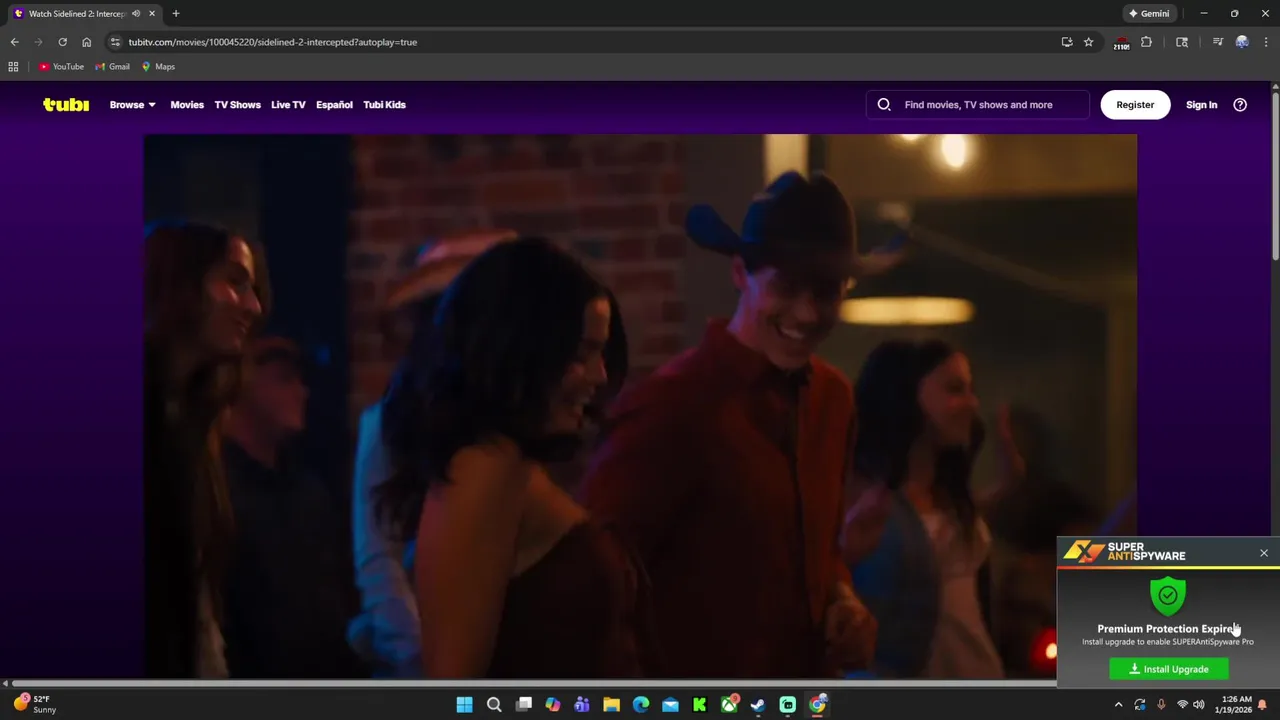Screen dimensions: 1280x720
Task: Open the weather widget showing 52°F Sunny
Action: (35, 705)
